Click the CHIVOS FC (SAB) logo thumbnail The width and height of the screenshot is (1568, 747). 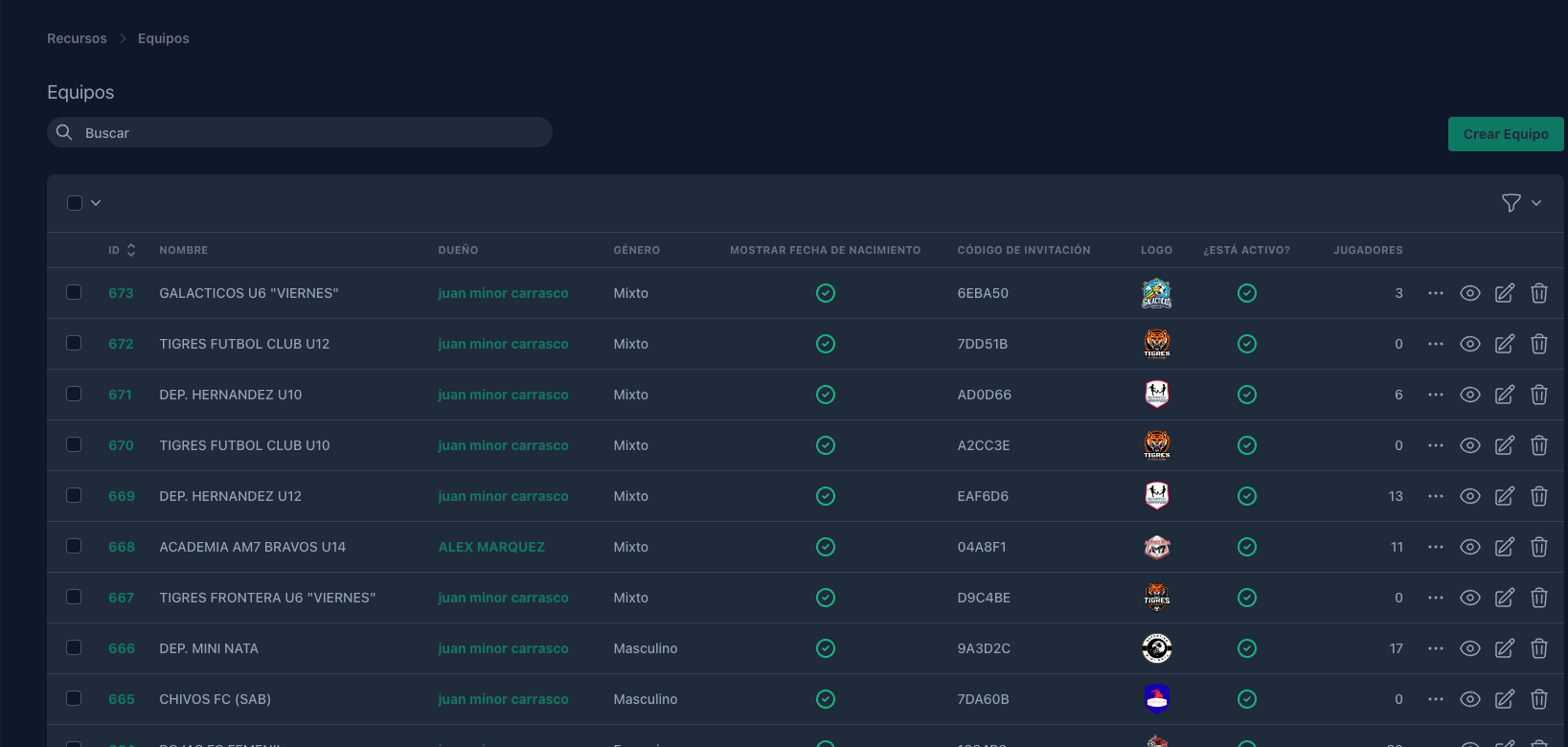point(1156,699)
